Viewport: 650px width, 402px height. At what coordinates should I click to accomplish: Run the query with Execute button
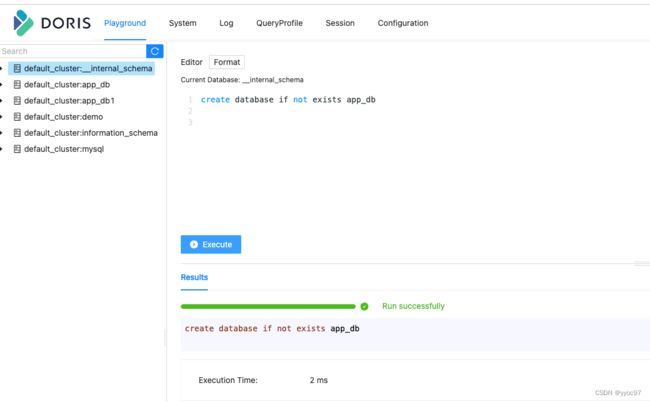point(211,245)
